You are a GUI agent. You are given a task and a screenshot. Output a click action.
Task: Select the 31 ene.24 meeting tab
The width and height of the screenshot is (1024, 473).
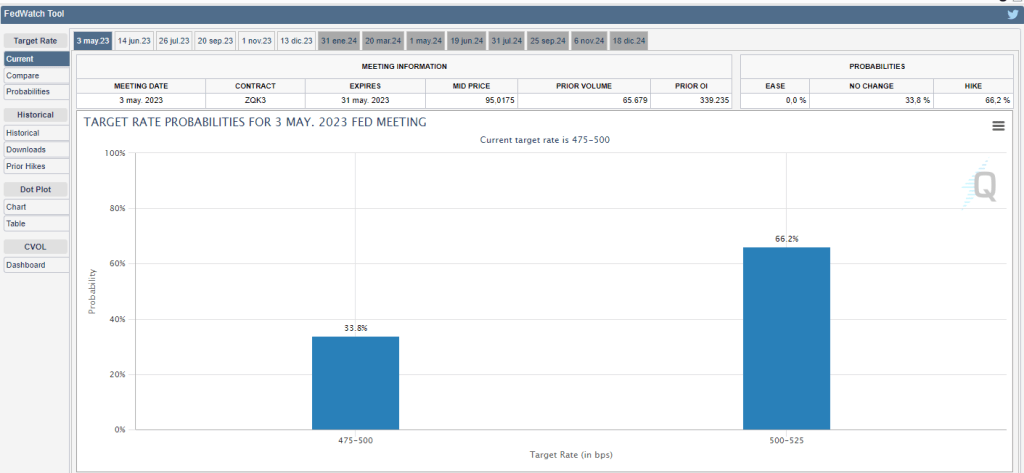pyautogui.click(x=339, y=41)
